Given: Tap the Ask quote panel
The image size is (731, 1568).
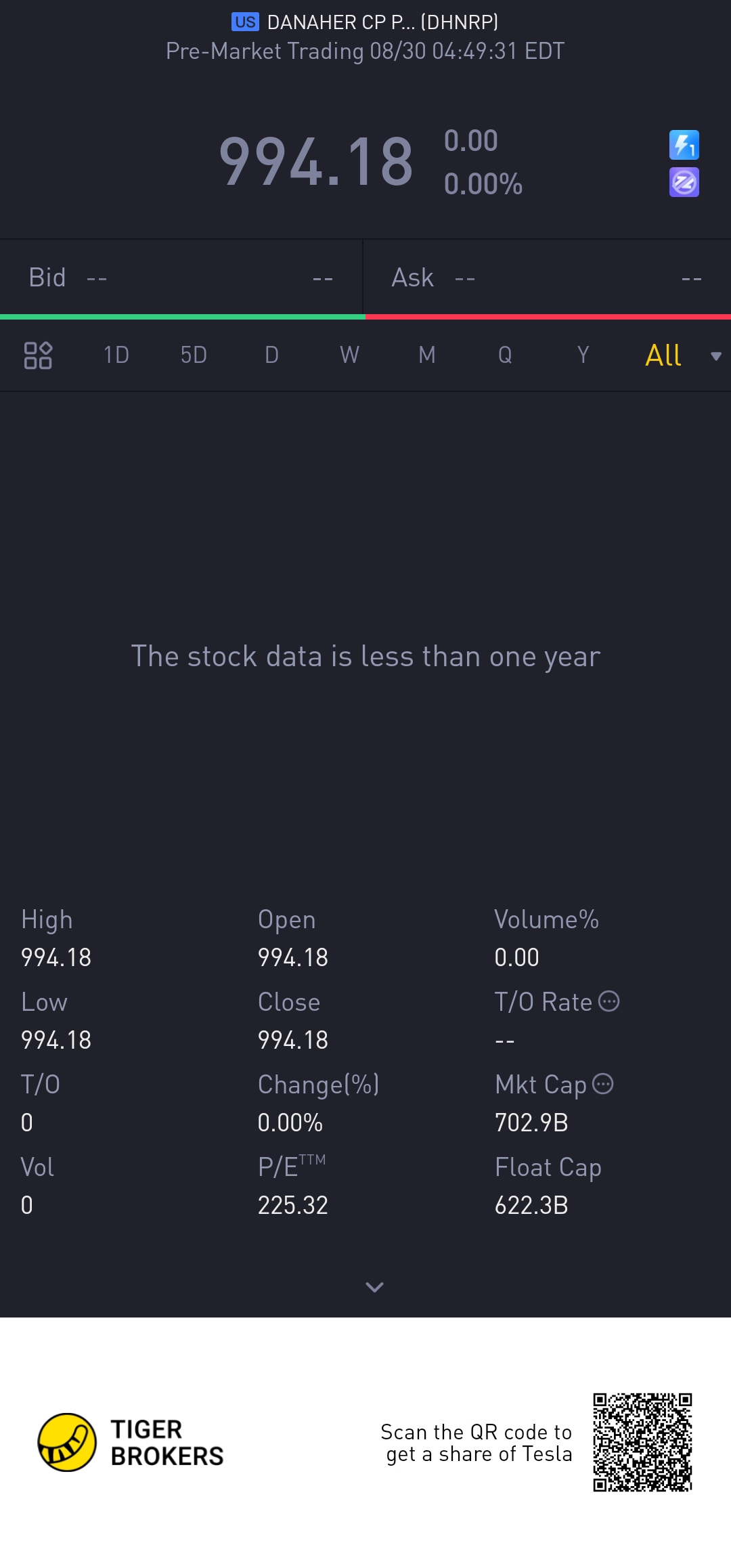Looking at the screenshot, I should click(x=548, y=277).
